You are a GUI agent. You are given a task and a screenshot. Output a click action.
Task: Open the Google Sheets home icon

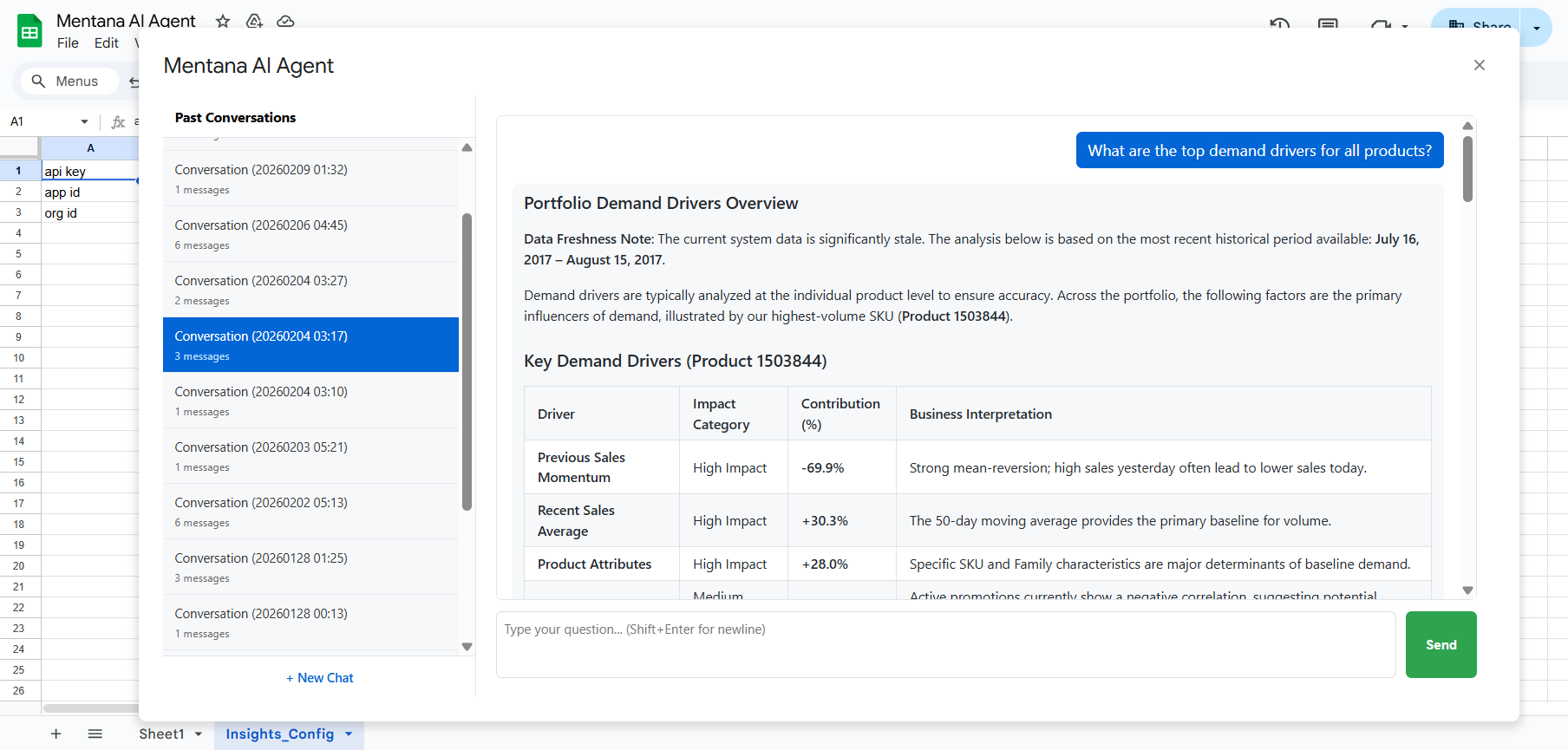pos(29,31)
